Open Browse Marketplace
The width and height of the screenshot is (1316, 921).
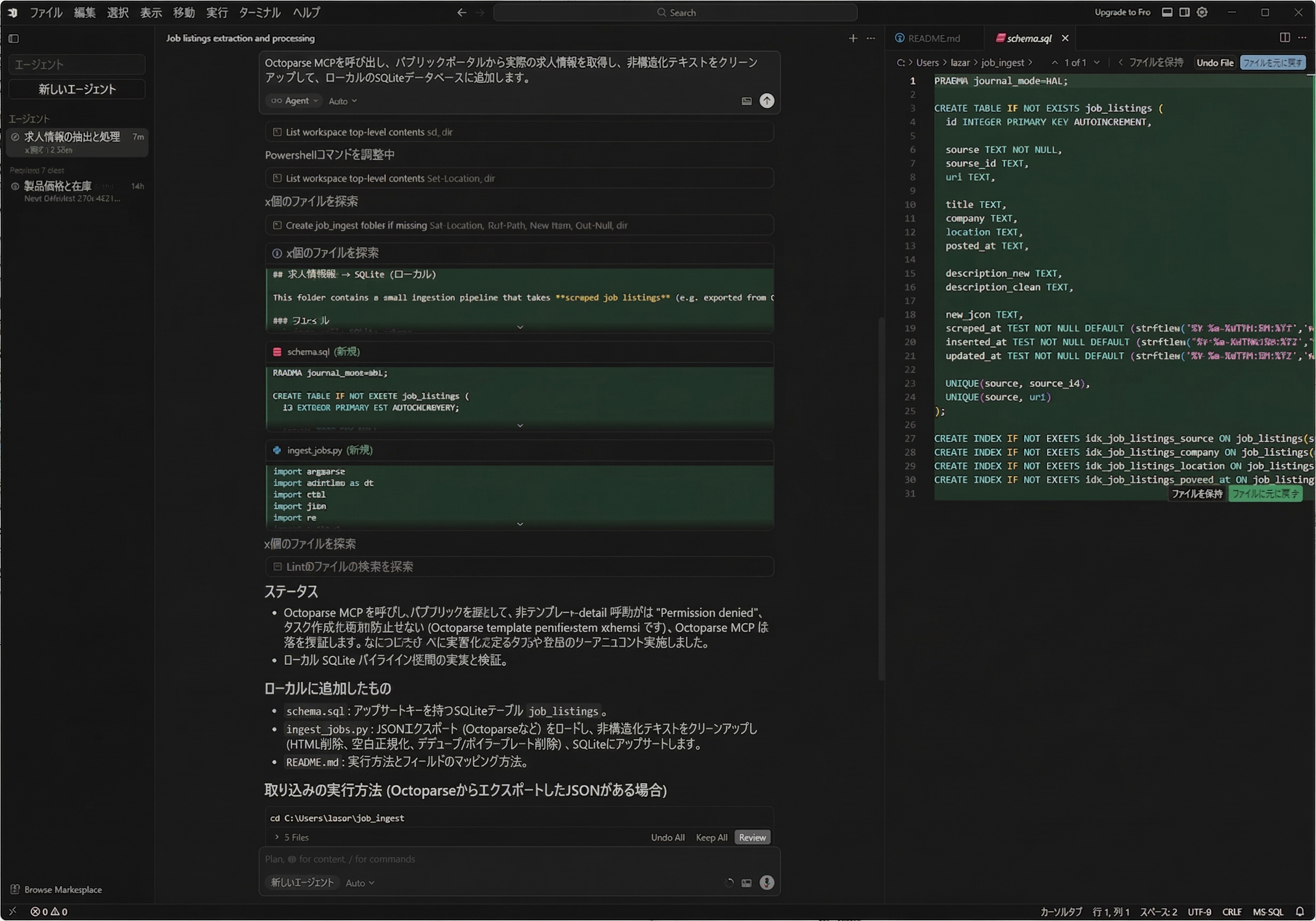pyautogui.click(x=56, y=889)
